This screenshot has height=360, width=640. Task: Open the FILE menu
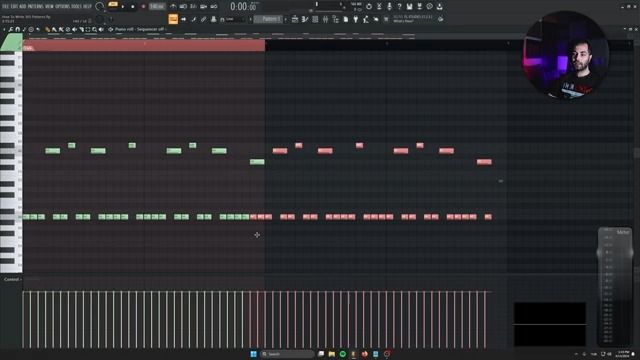(5, 7)
